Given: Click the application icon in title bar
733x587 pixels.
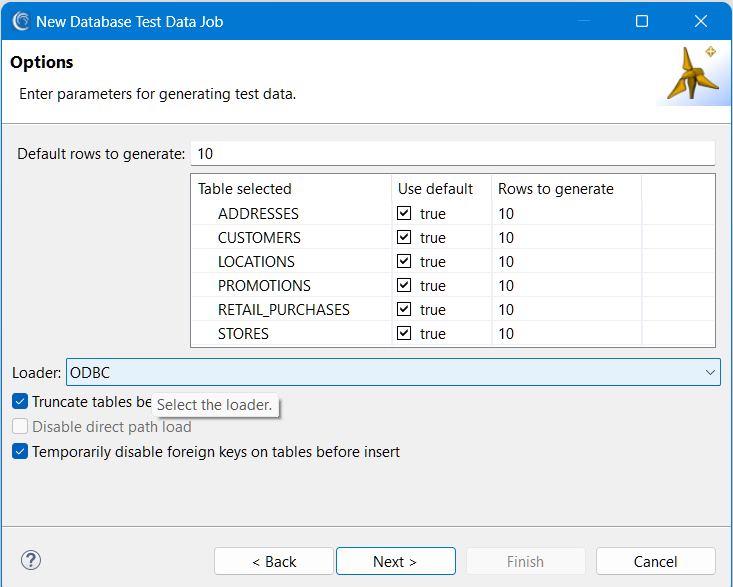Looking at the screenshot, I should point(21,21).
